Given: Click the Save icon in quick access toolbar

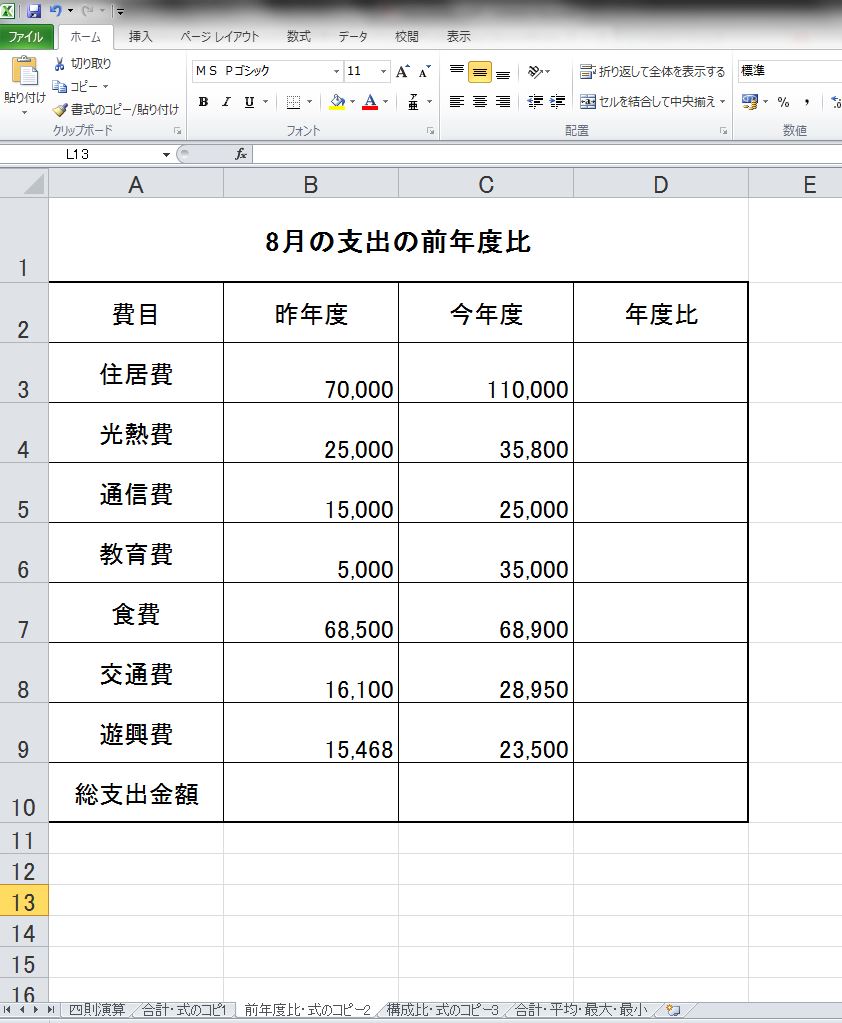Looking at the screenshot, I should (34, 11).
